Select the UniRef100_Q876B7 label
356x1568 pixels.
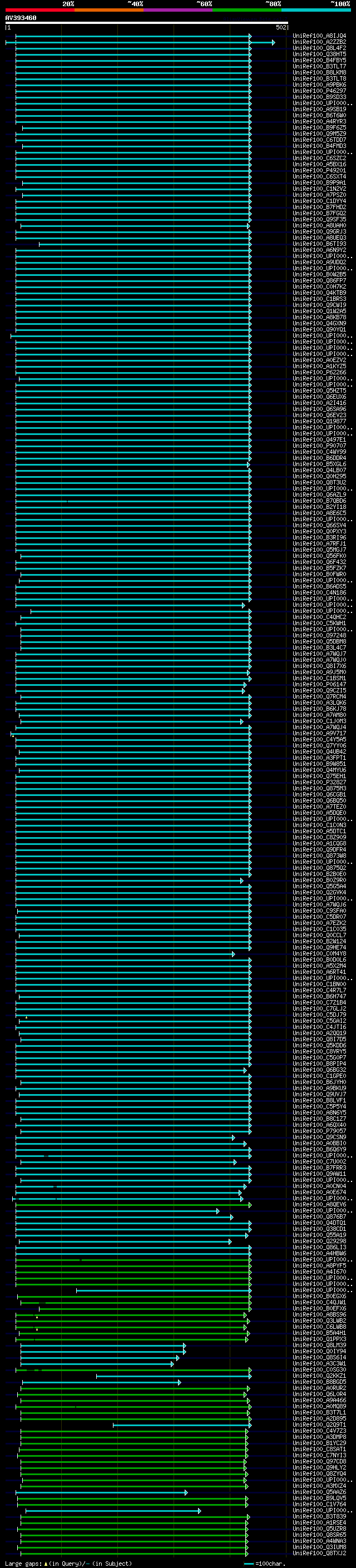[319, 1217]
